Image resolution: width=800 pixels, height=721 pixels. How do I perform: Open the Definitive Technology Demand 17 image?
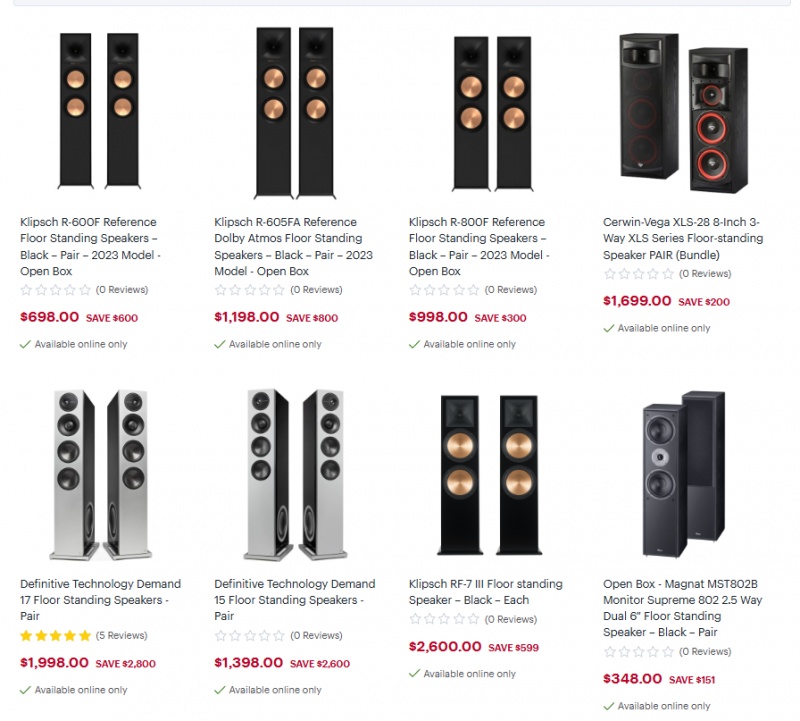point(101,475)
